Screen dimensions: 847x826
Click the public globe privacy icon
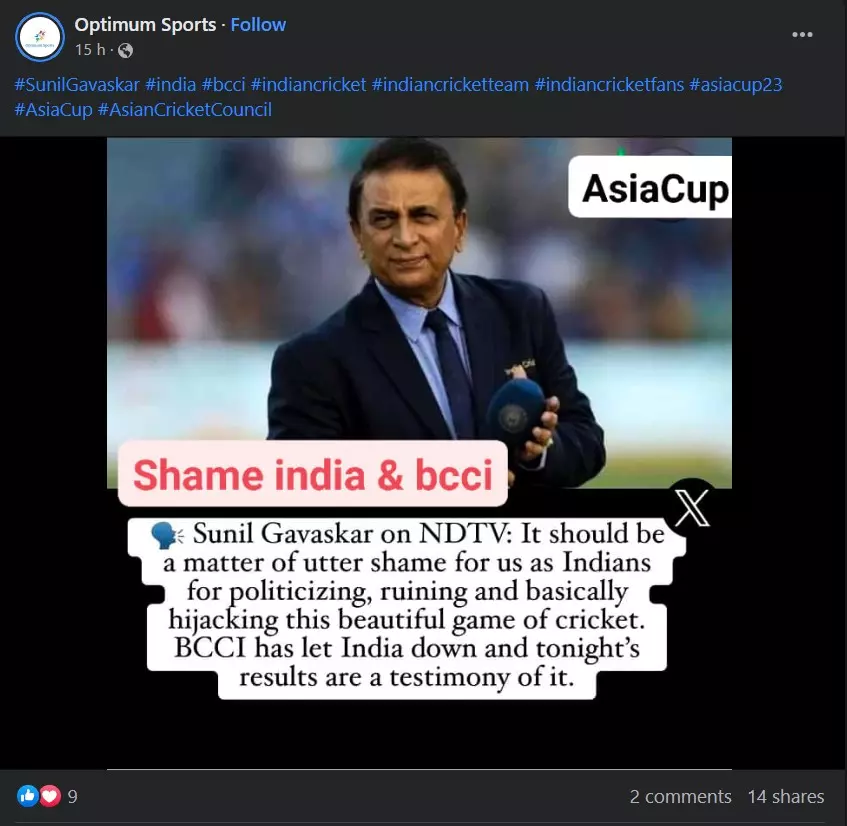125,50
